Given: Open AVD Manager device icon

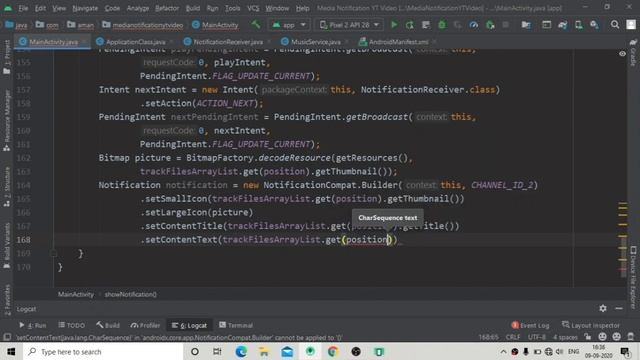Looking at the screenshot, I should pos(578,25).
